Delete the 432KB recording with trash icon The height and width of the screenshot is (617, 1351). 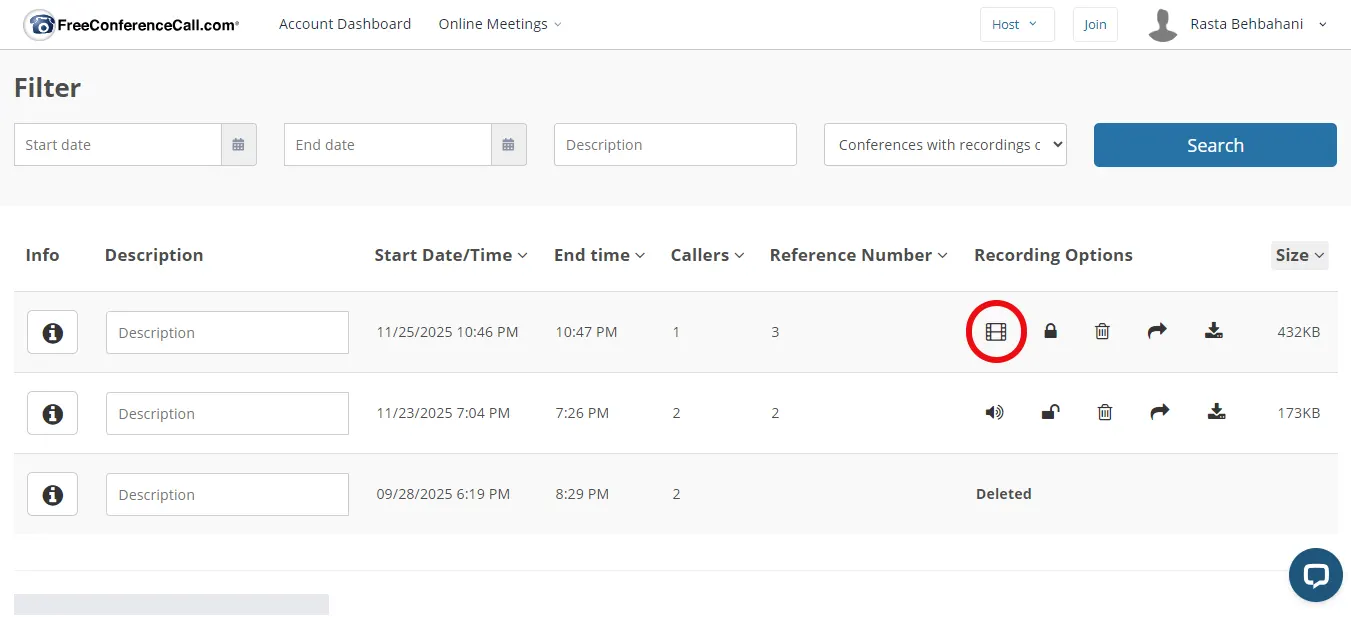coord(1102,331)
